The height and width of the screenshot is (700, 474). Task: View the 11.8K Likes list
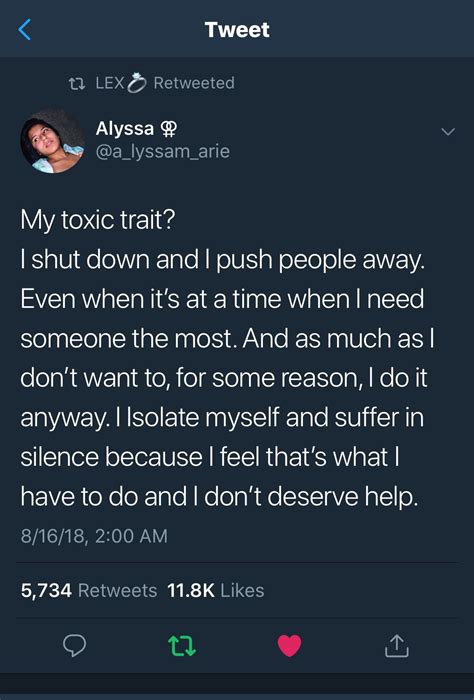pyautogui.click(x=216, y=590)
